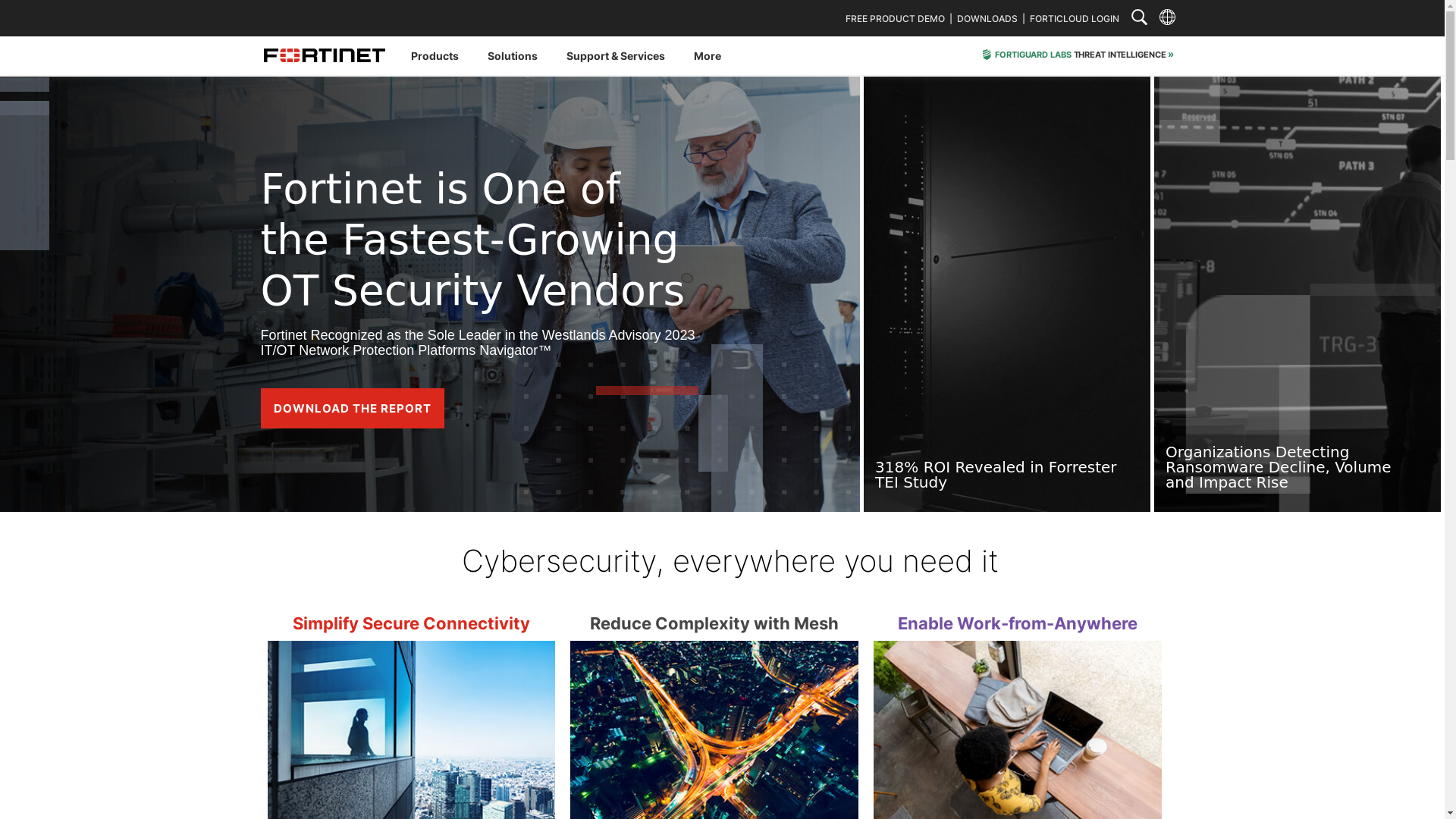Image resolution: width=1456 pixels, height=819 pixels.
Task: Click Free Product Demo link
Action: (895, 19)
